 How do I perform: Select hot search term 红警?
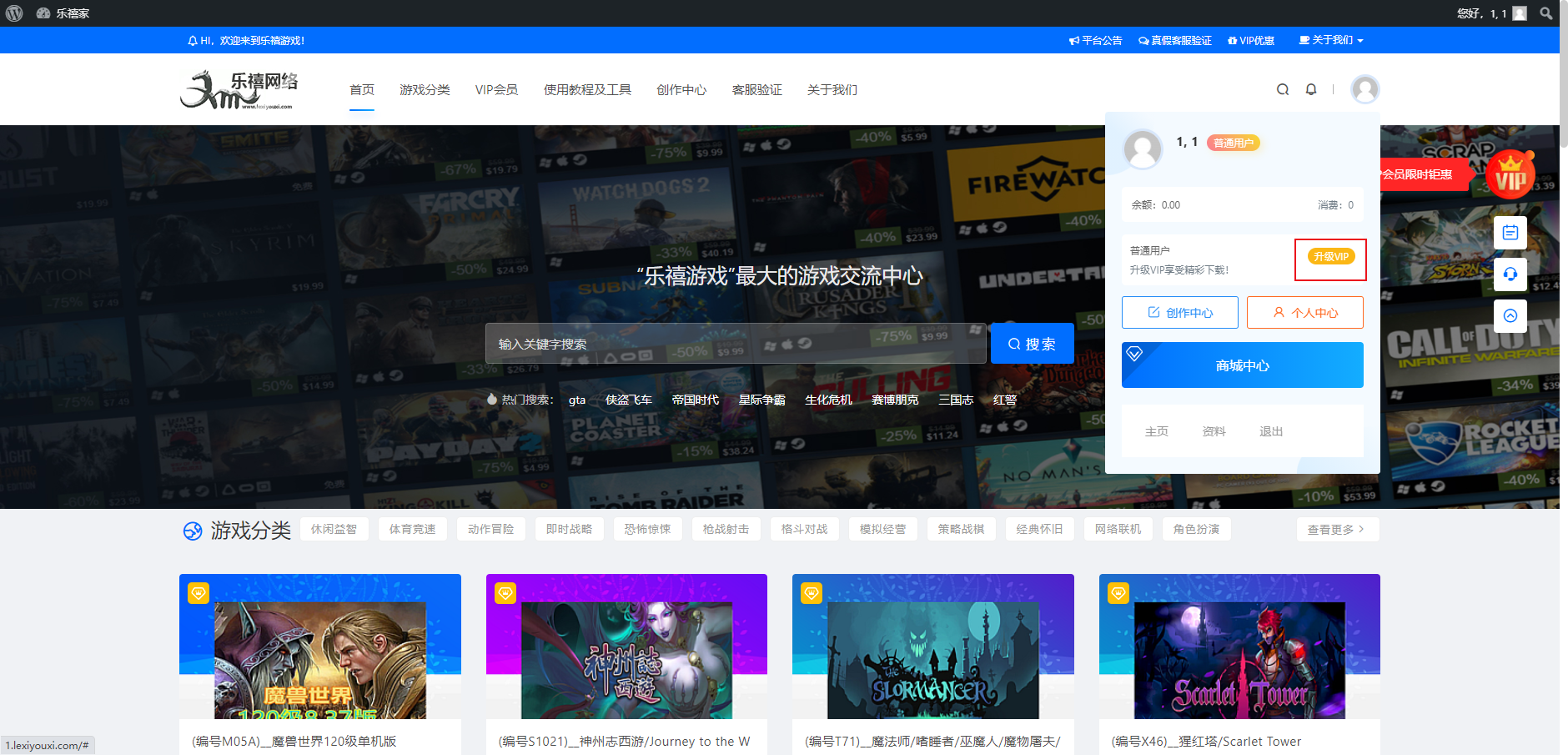click(1005, 400)
